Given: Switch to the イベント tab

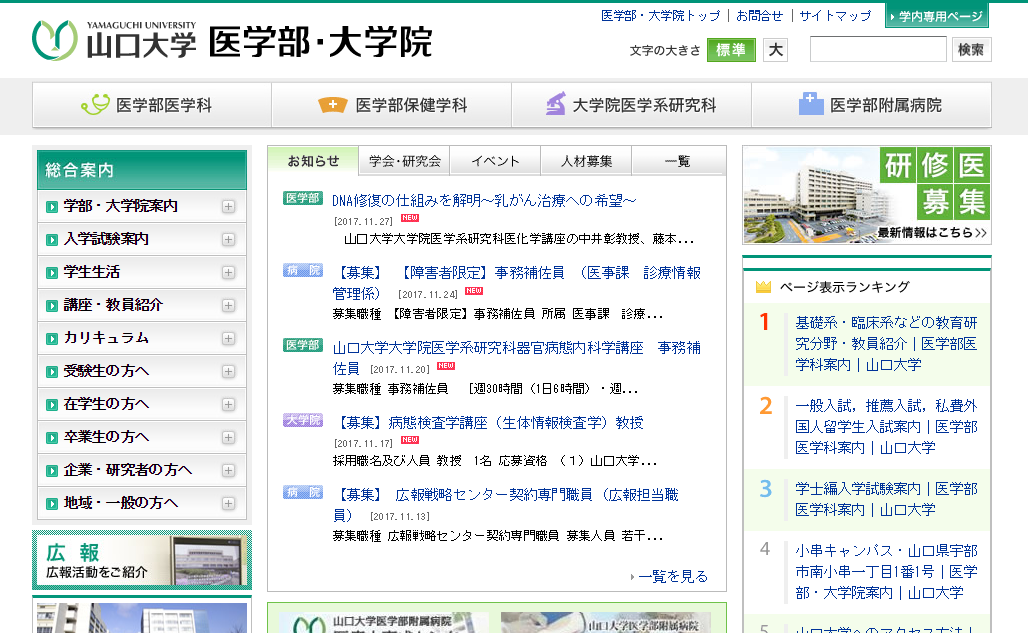Looking at the screenshot, I should click(495, 161).
